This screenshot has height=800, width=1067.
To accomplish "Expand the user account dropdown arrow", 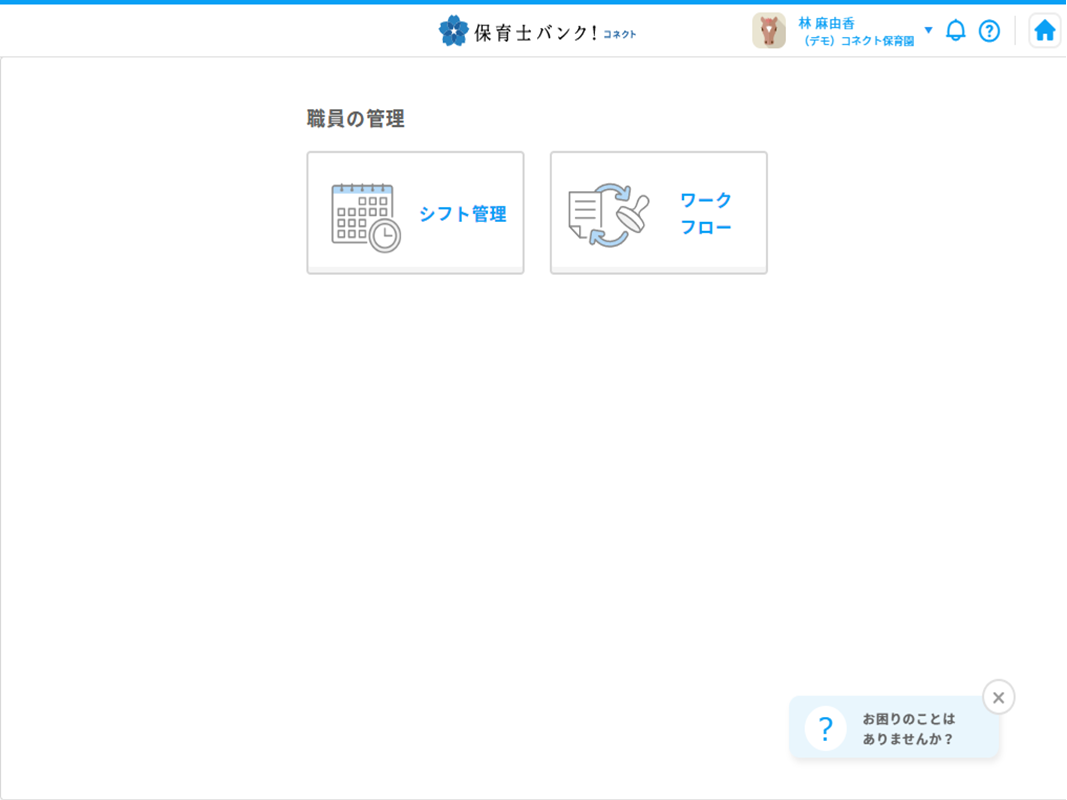I will 928,30.
